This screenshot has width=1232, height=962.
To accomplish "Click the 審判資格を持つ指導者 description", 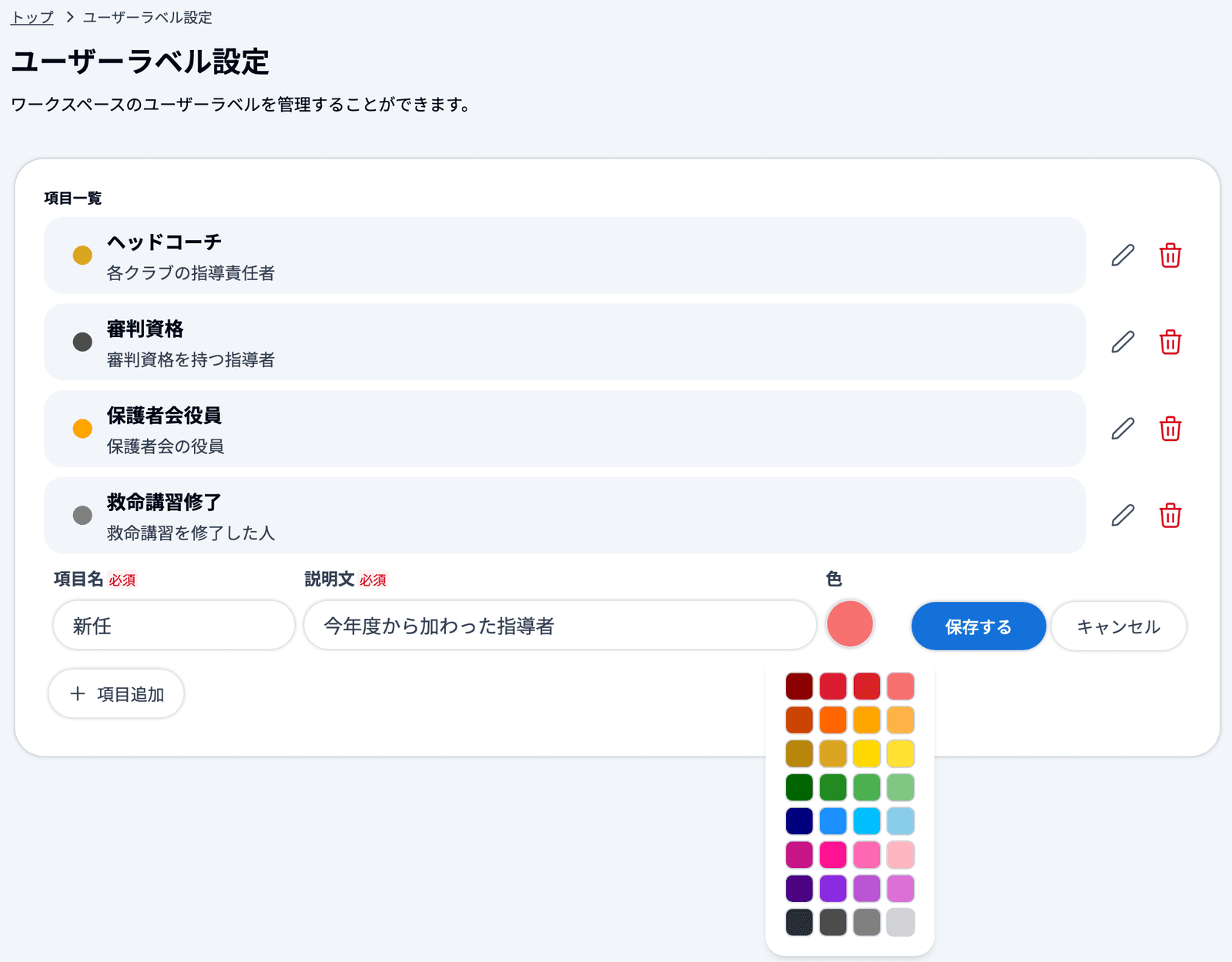I will pyautogui.click(x=191, y=359).
